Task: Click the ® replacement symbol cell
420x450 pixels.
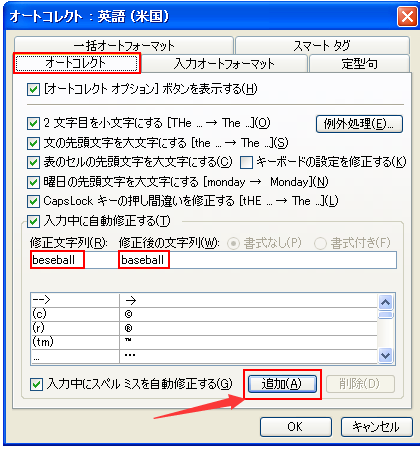Action: [248, 328]
